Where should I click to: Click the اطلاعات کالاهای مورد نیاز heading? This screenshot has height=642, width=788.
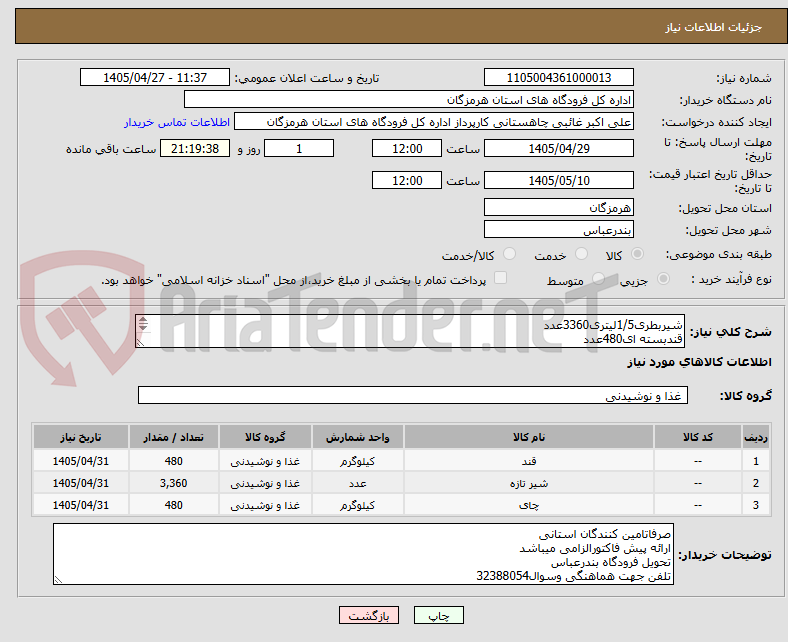click(699, 362)
